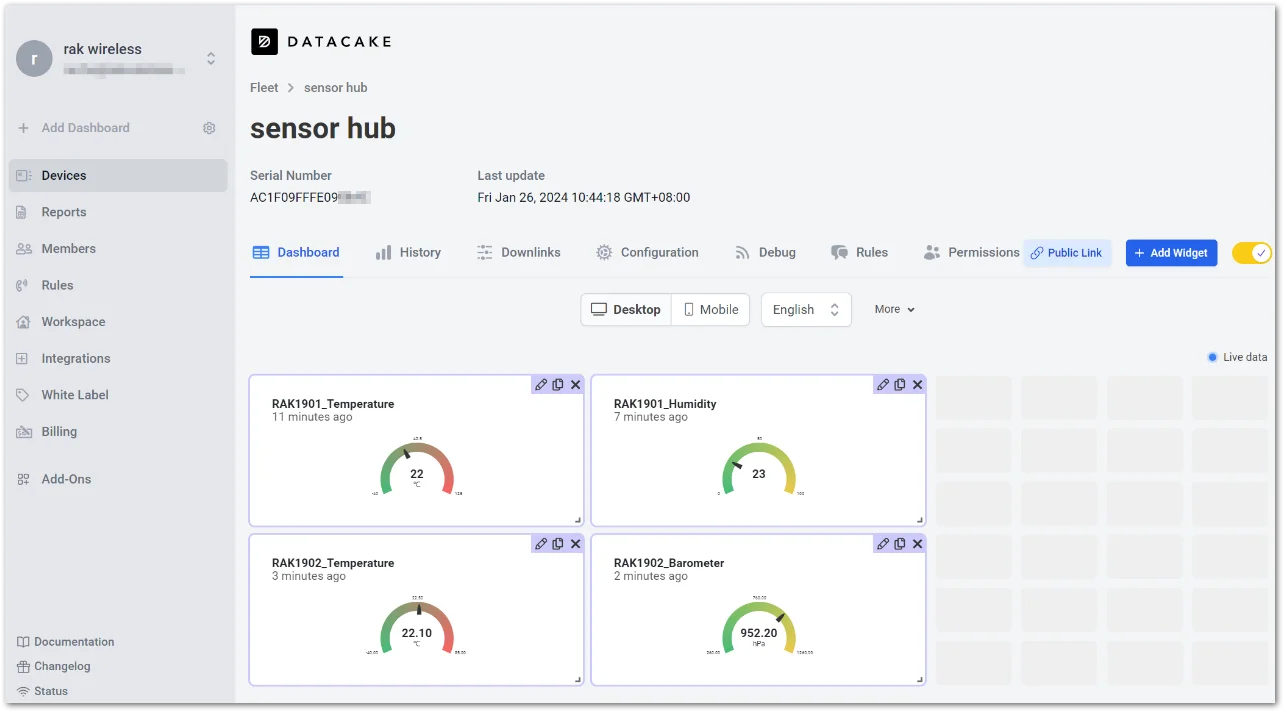Edit the RAK1902_Temperature widget with pencil icon
The image size is (1284, 712).
coord(541,543)
